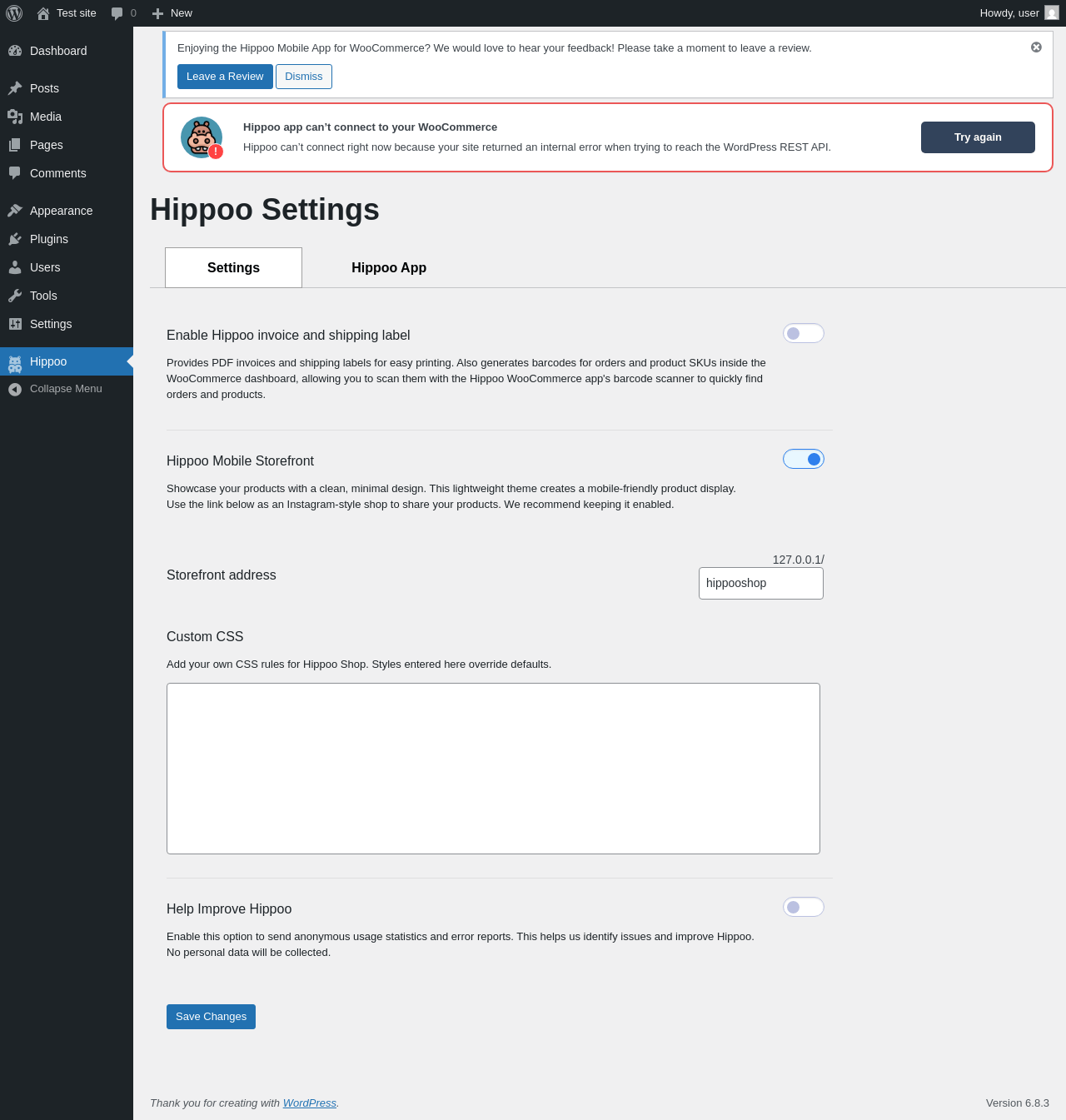
Task: Click the Pages sidebar icon
Action: 15,145
